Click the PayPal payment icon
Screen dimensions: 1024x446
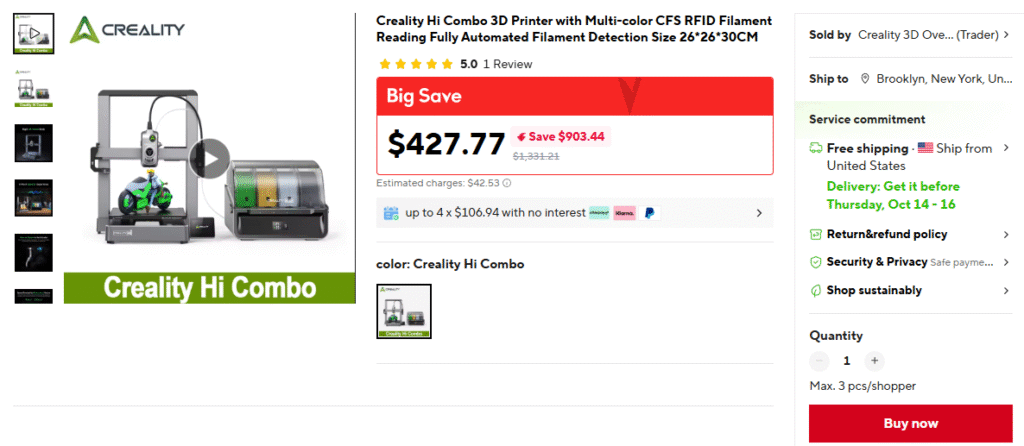[650, 213]
